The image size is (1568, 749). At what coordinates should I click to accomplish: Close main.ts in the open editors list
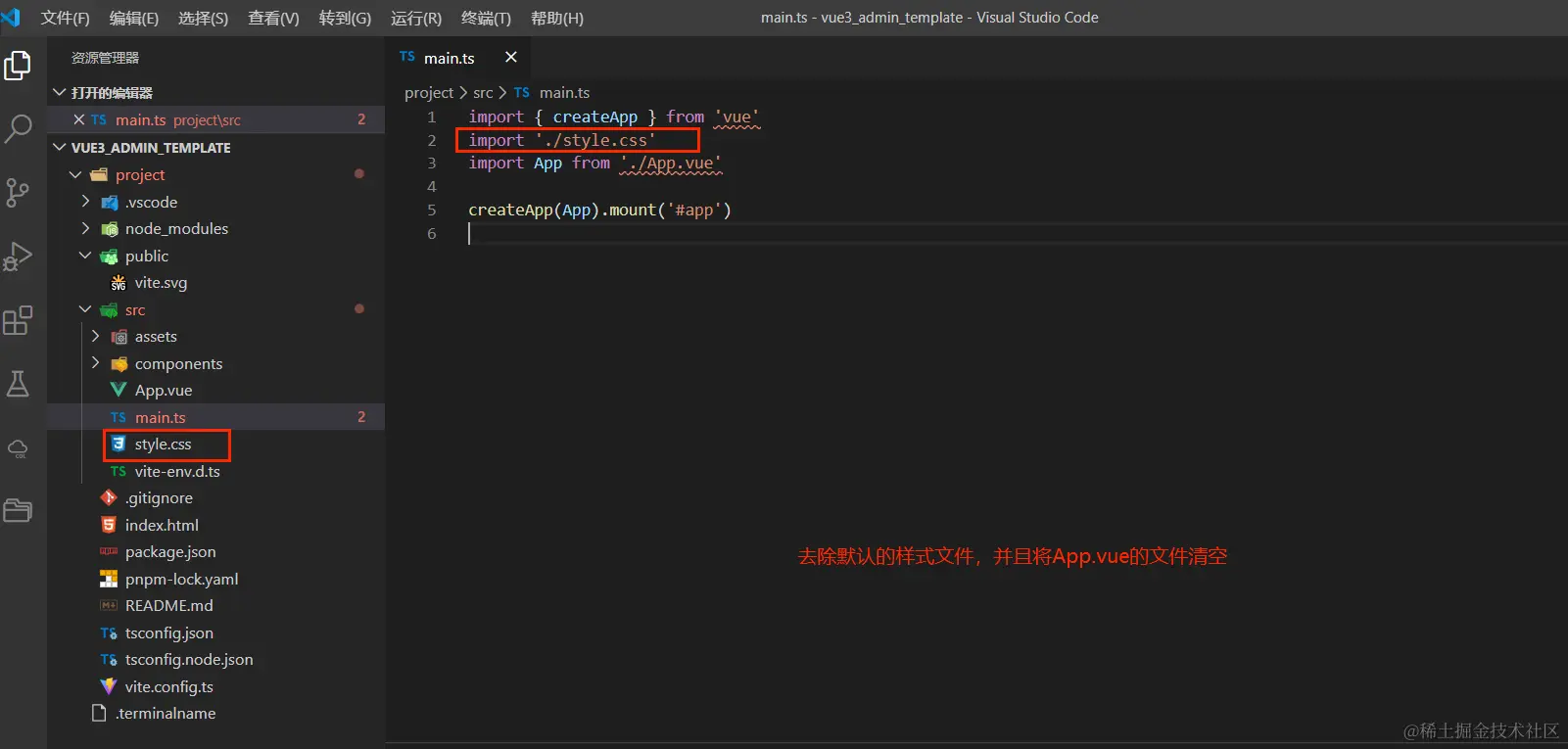tap(79, 119)
